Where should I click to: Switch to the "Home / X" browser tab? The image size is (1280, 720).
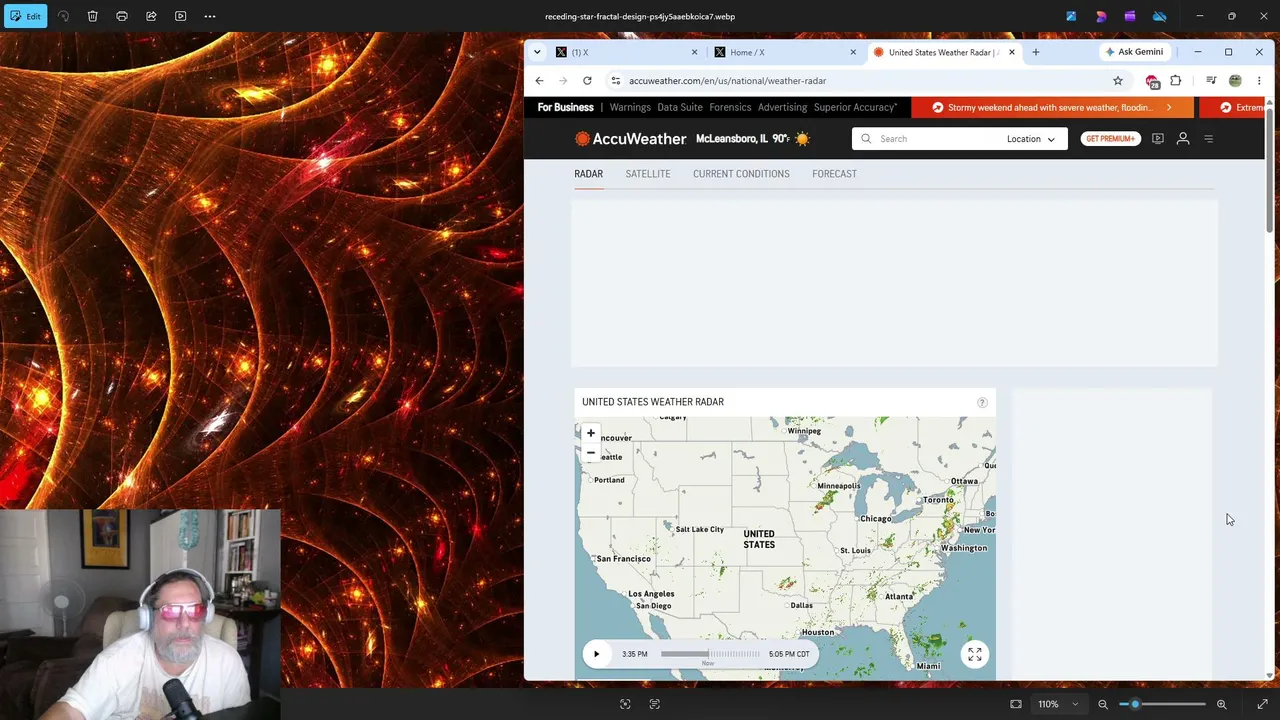[785, 52]
